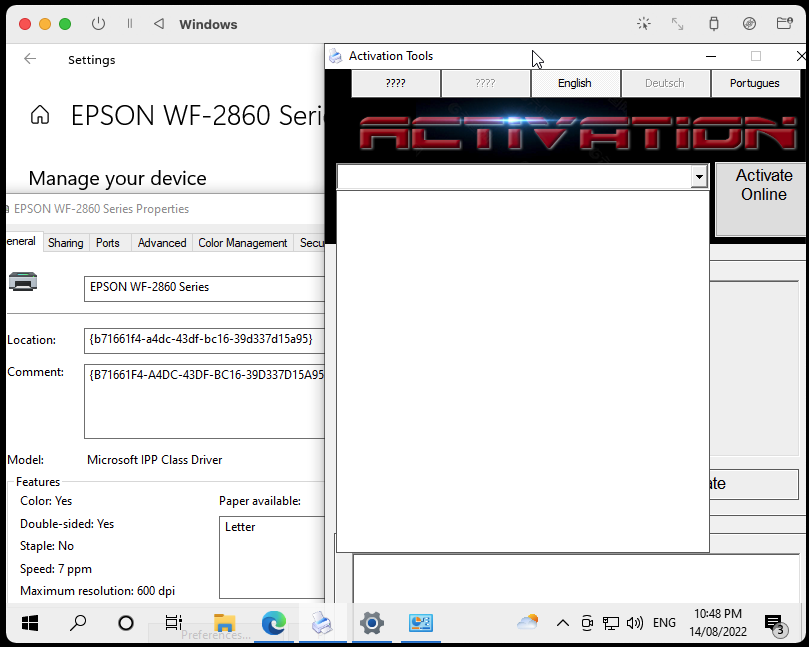
Task: Open the Ports tab in Properties
Action: point(108,242)
